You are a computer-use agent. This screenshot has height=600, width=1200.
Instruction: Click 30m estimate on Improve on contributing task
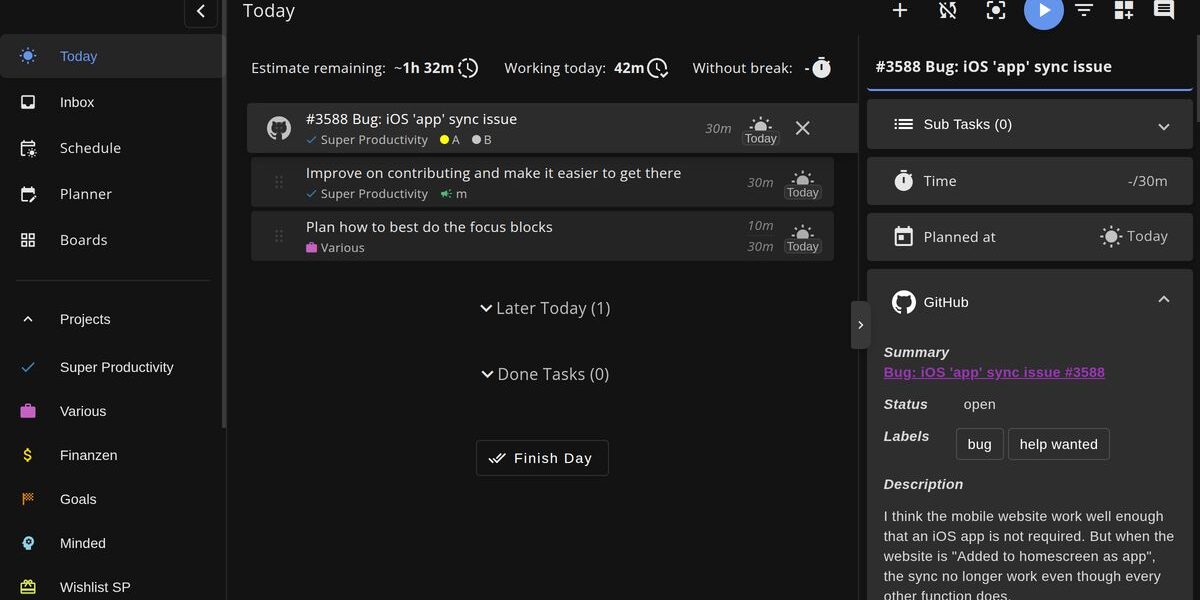point(760,183)
